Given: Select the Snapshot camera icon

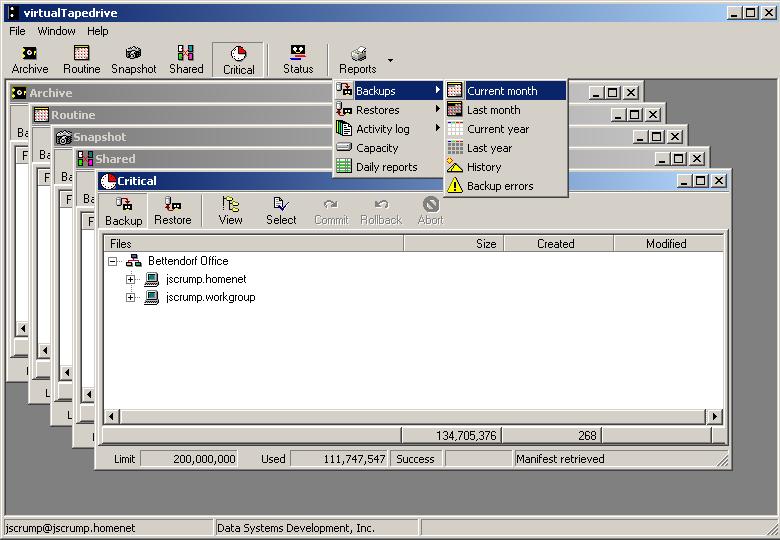Looking at the screenshot, I should pyautogui.click(x=134, y=59).
